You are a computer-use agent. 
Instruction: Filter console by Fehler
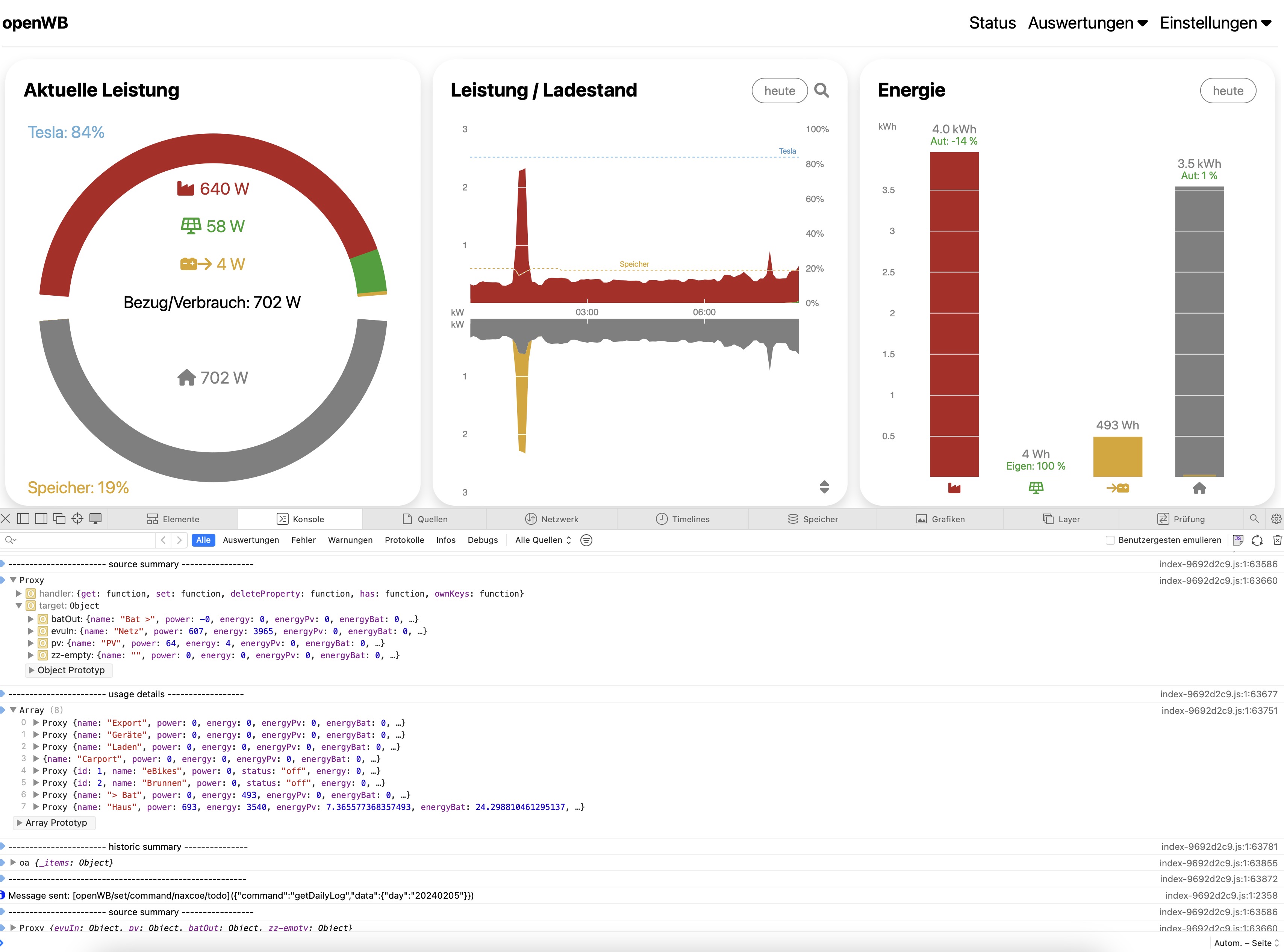tap(303, 540)
